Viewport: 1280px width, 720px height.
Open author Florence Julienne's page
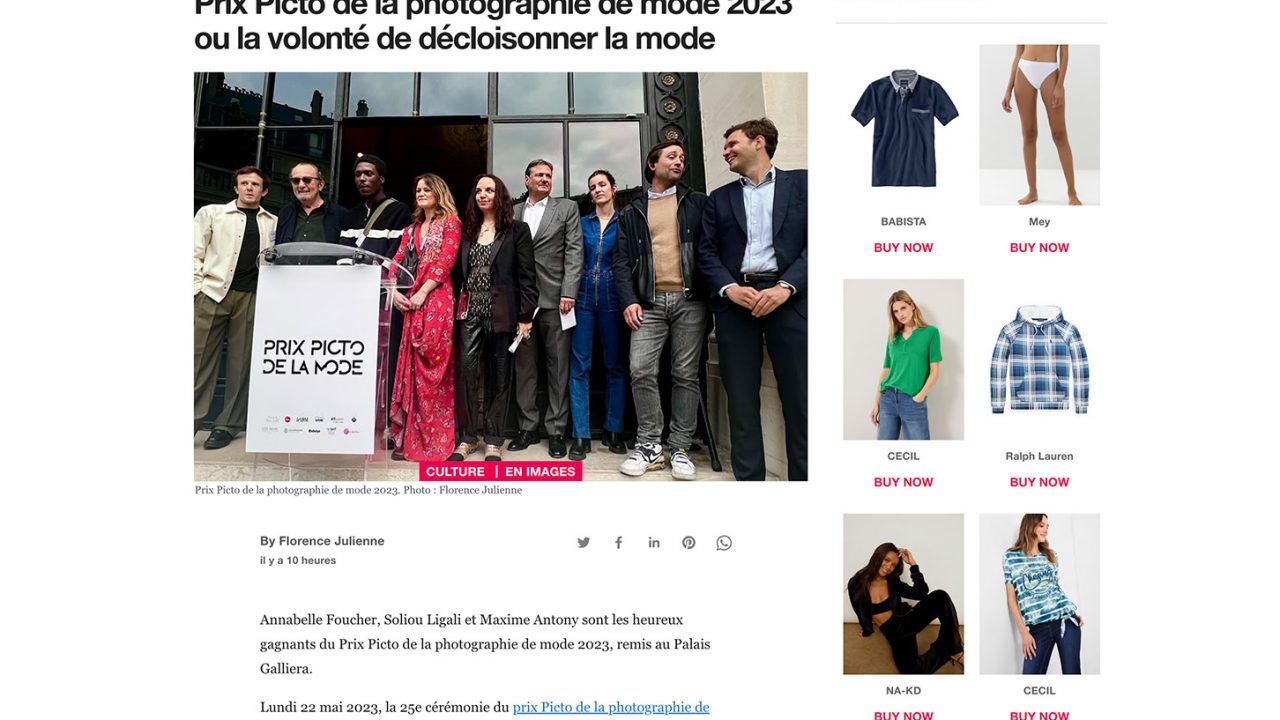[322, 541]
